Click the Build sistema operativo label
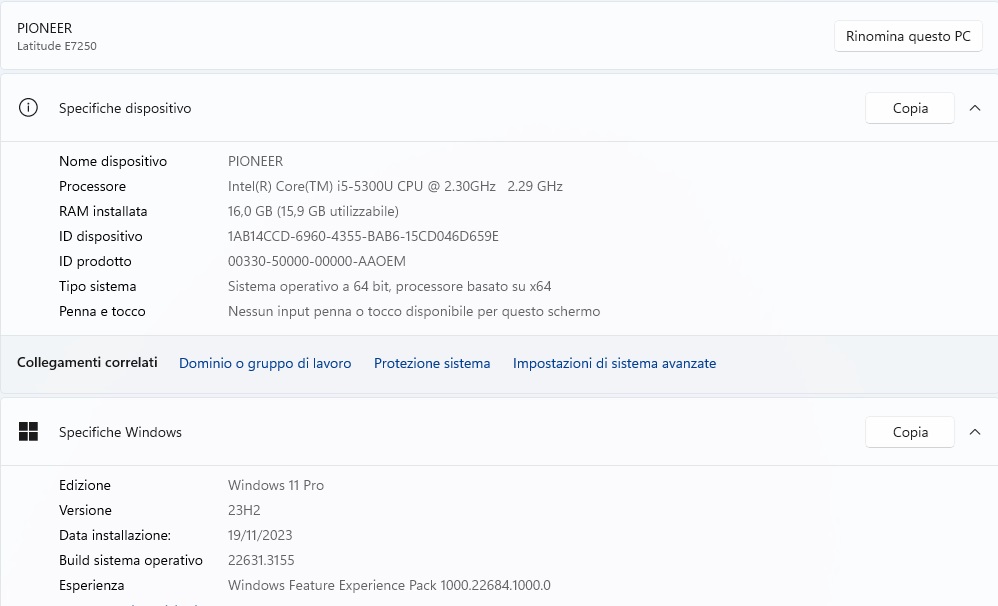 [x=130, y=560]
